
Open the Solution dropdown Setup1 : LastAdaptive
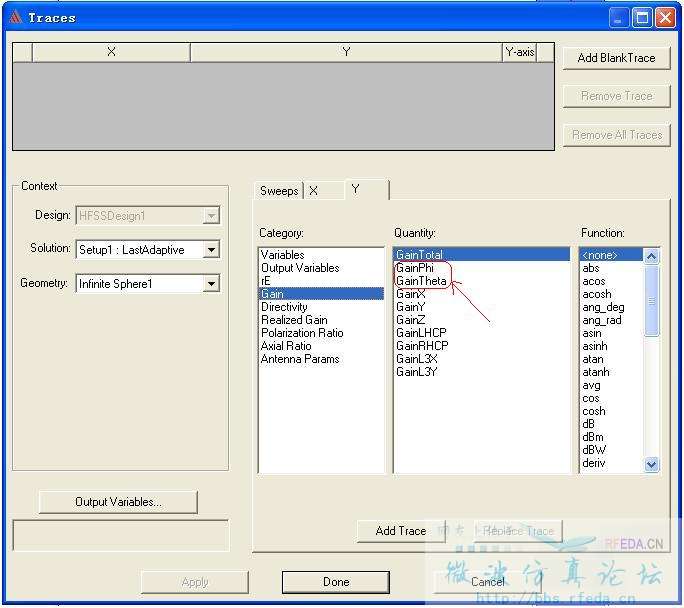point(210,250)
